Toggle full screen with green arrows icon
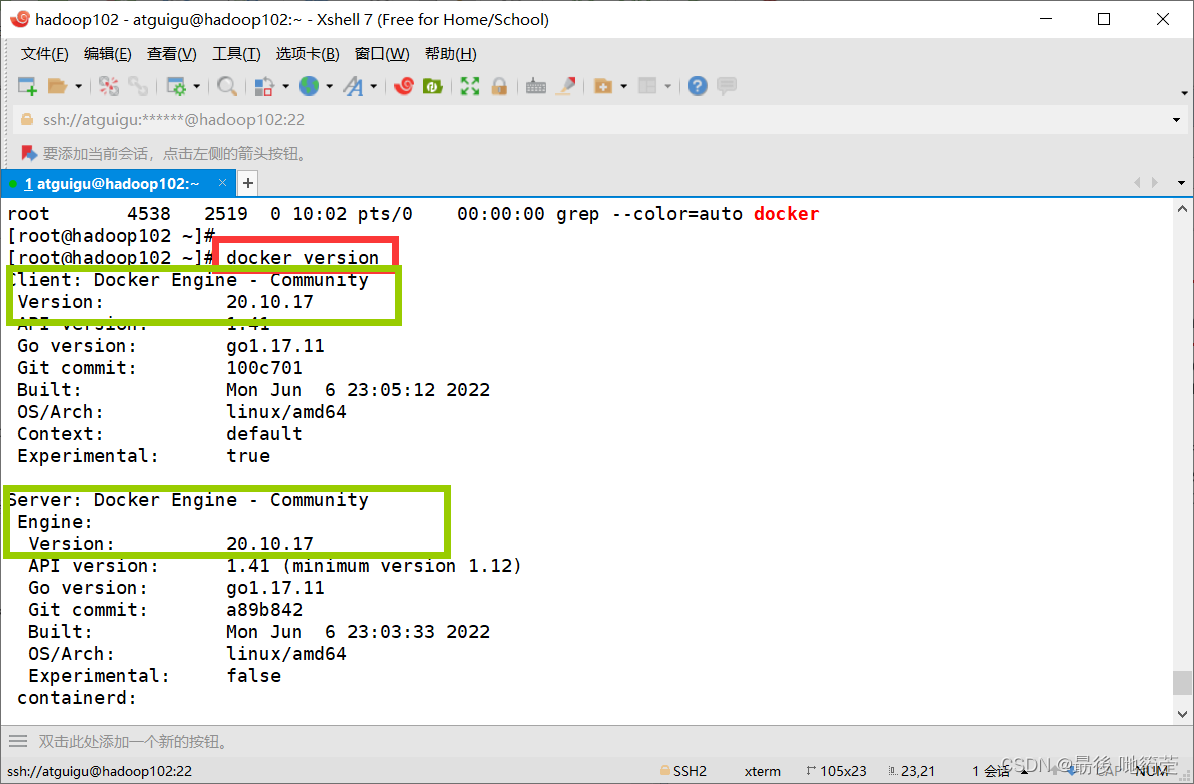This screenshot has width=1194, height=784. point(470,86)
